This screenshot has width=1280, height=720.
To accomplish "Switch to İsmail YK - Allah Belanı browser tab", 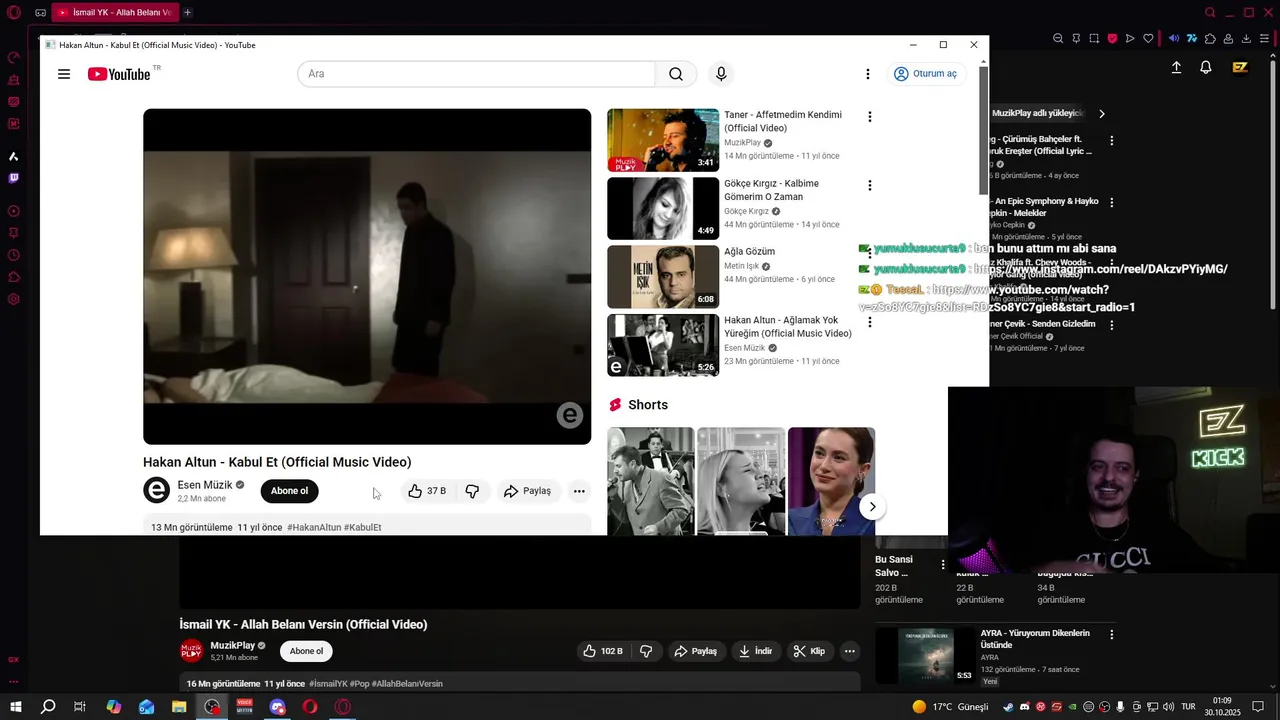I will click(x=113, y=12).
